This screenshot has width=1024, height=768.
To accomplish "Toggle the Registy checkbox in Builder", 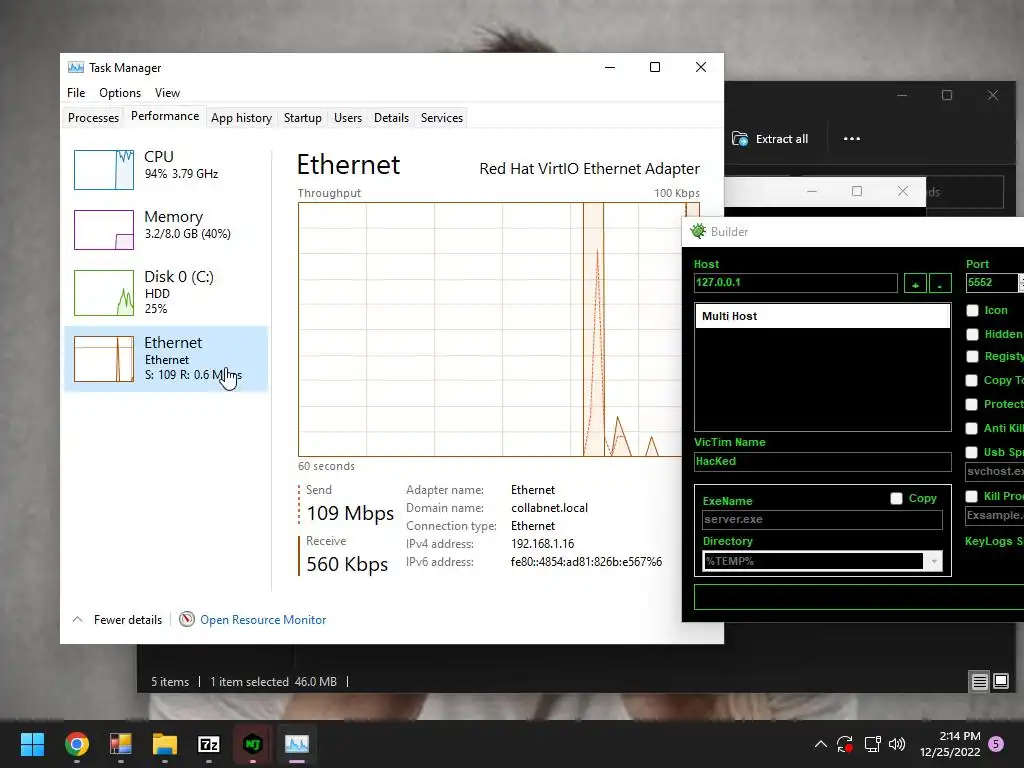I will click(972, 357).
